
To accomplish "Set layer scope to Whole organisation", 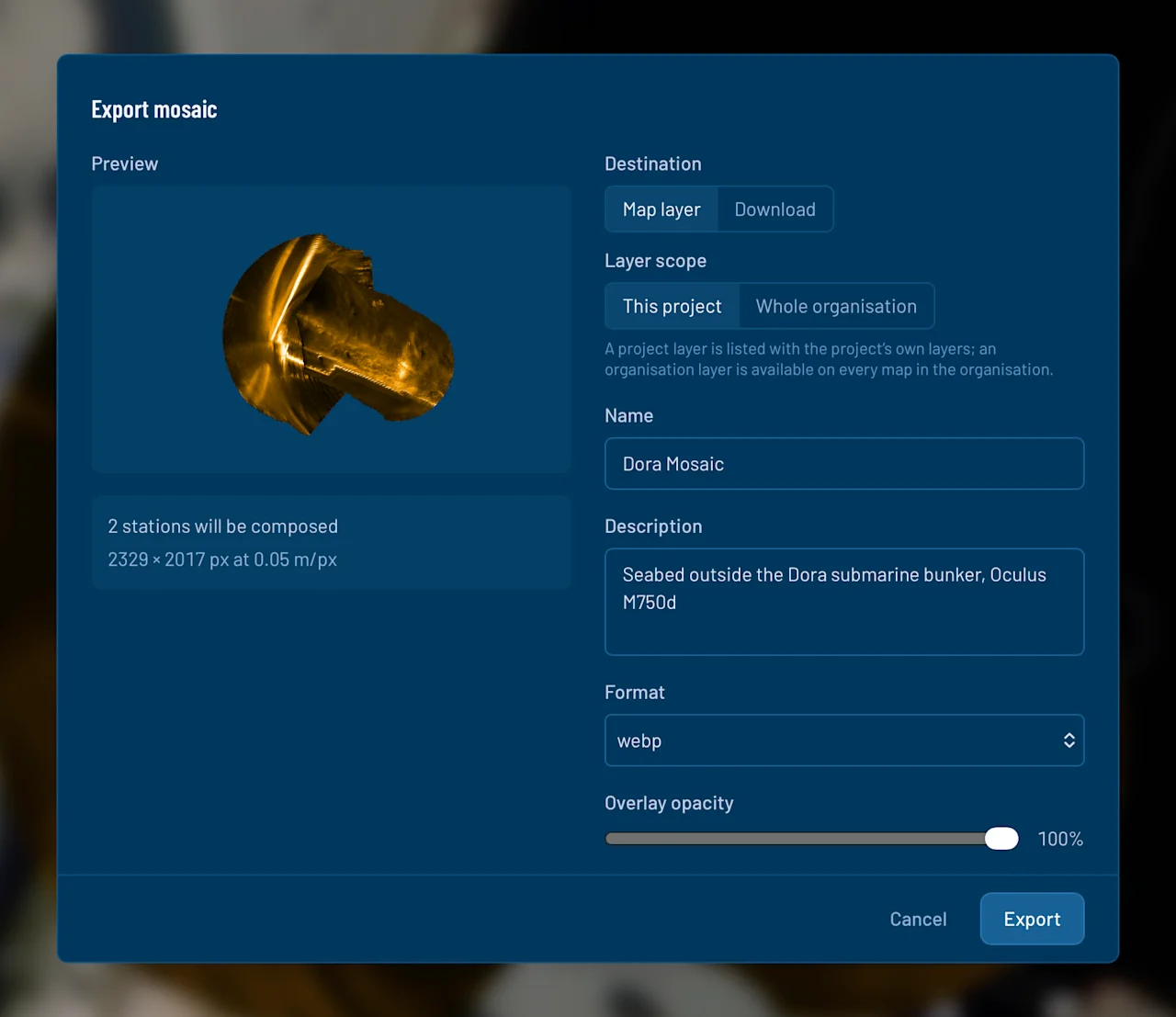I will click(836, 306).
